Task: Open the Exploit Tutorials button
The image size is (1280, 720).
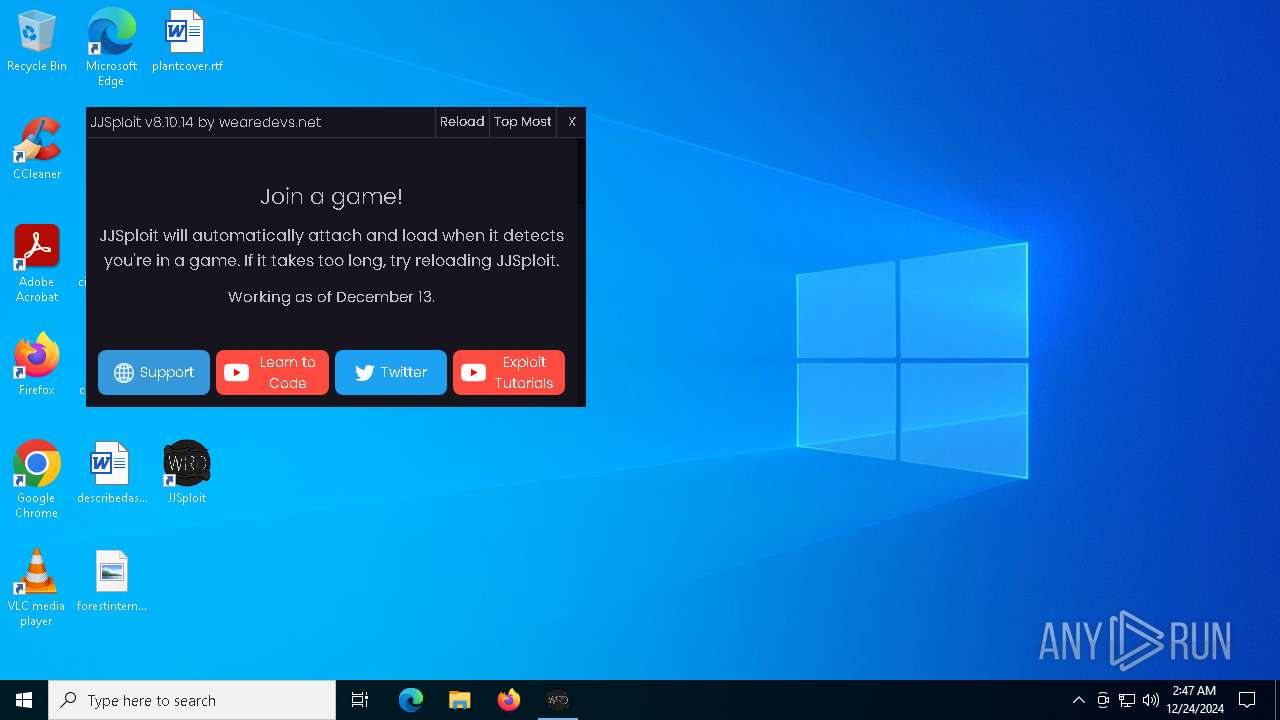Action: click(509, 372)
